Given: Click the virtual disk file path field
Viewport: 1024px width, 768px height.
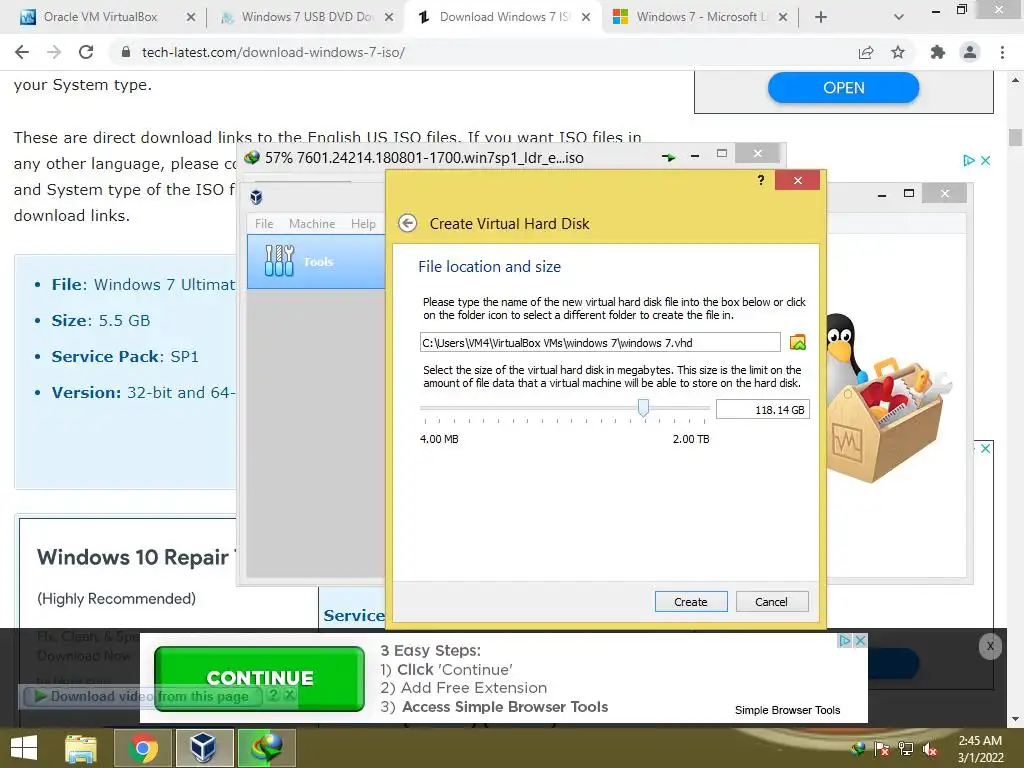Looking at the screenshot, I should pos(600,343).
